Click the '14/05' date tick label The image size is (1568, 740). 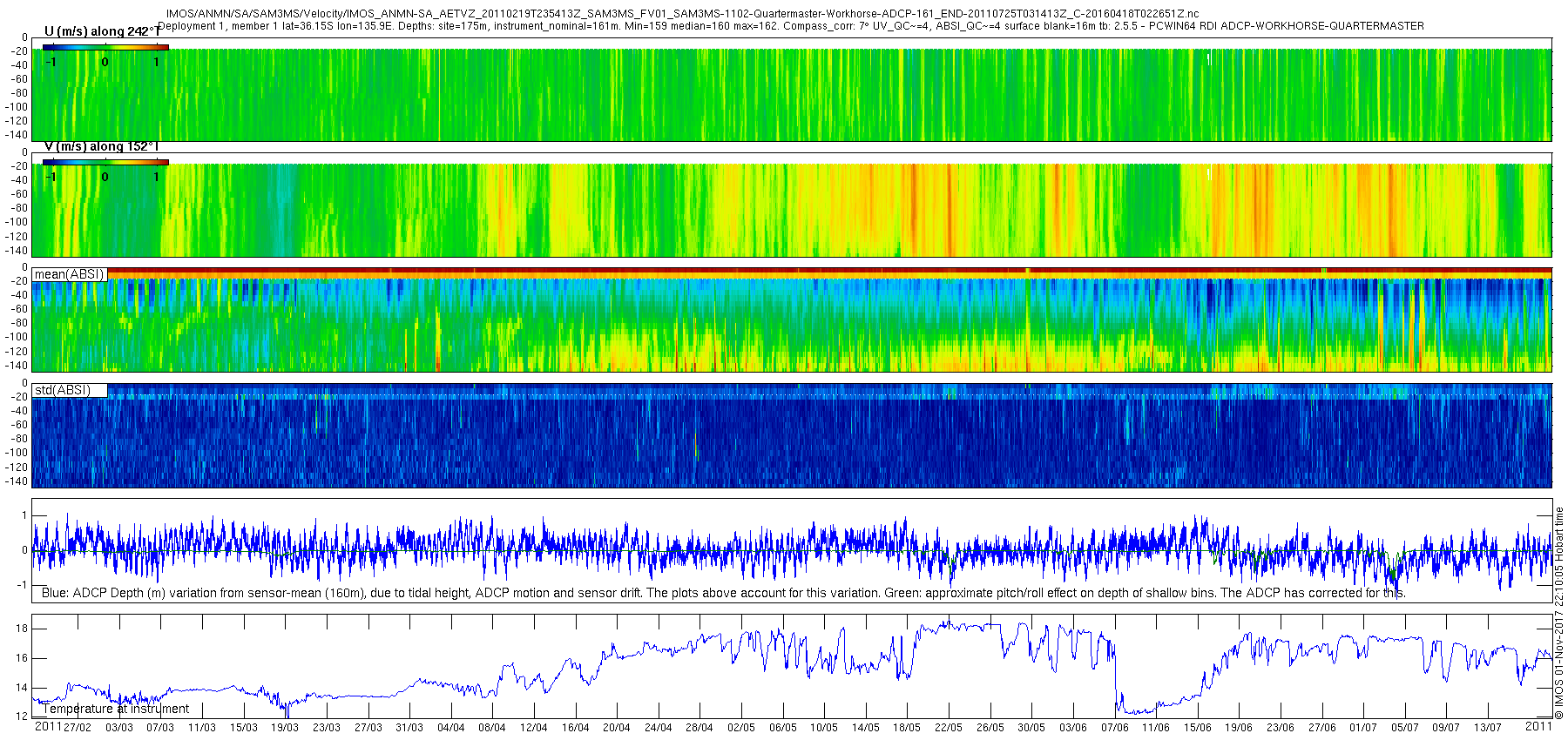pyautogui.click(x=866, y=728)
